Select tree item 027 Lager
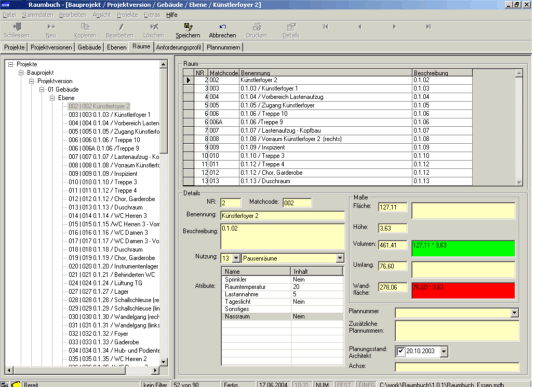Screen dimensions: 533x387 point(98,292)
